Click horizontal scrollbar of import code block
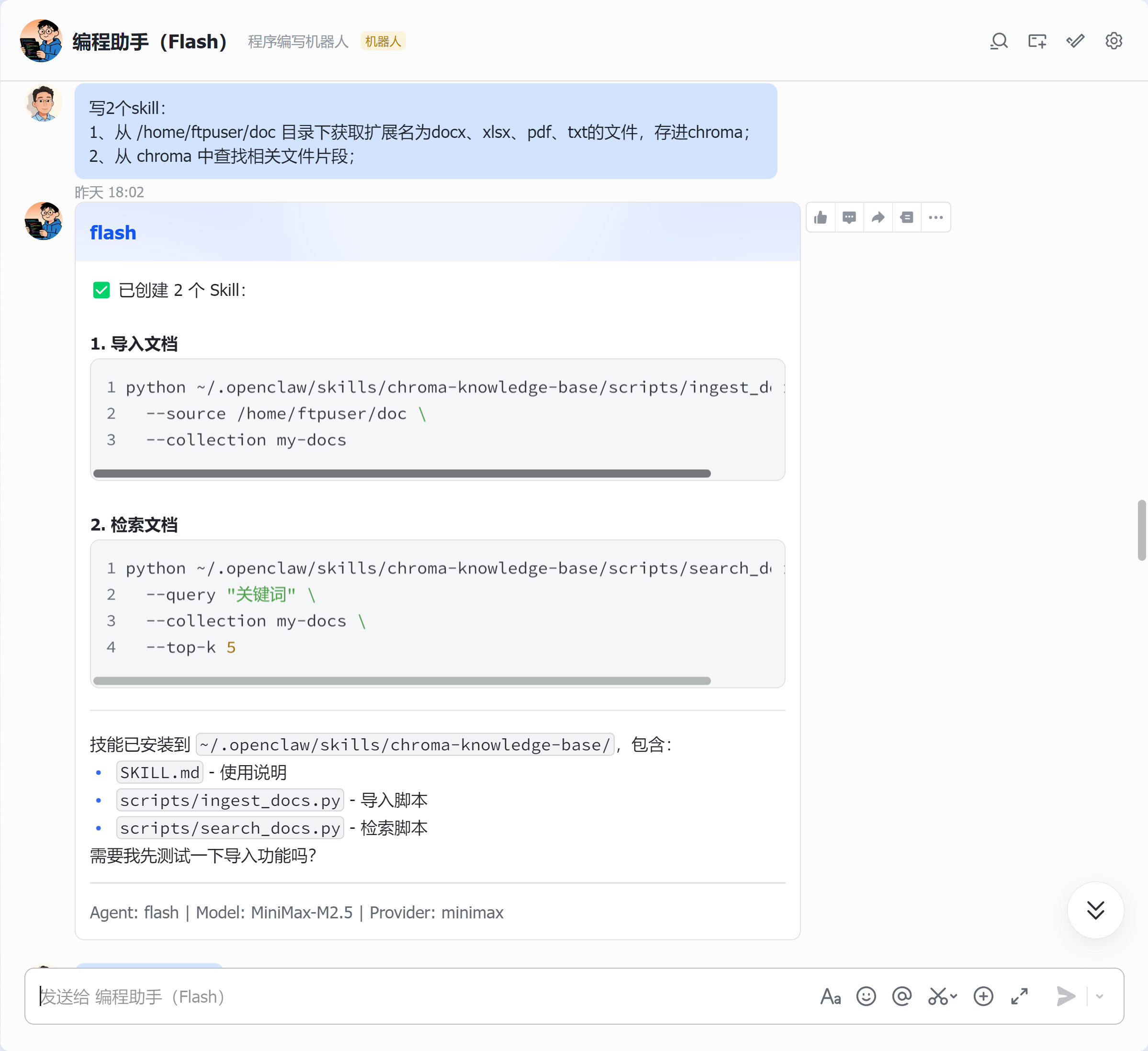 click(x=402, y=474)
